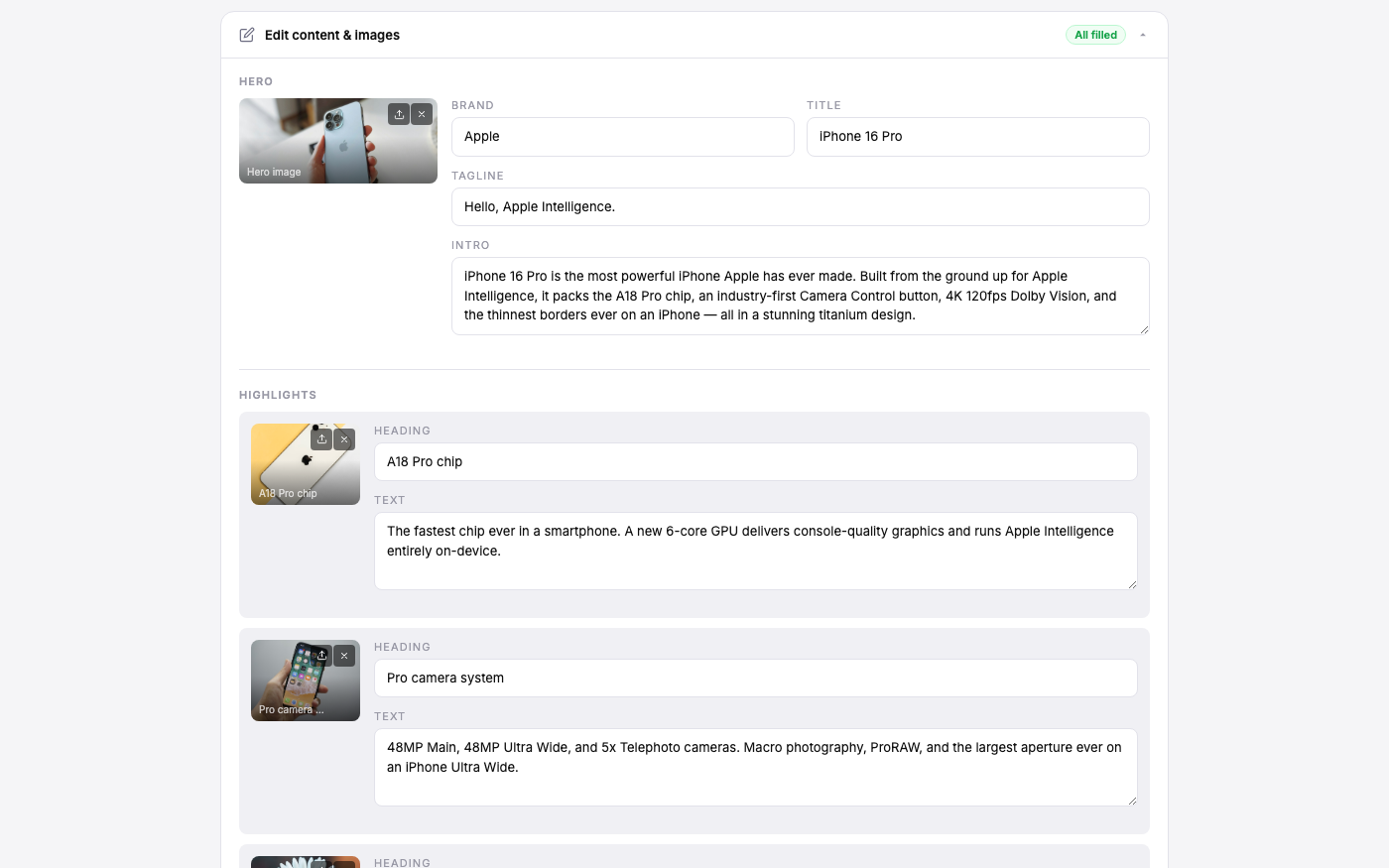The image size is (1389, 868).
Task: Click the A18 Pro chip description text area
Action: tap(756, 552)
